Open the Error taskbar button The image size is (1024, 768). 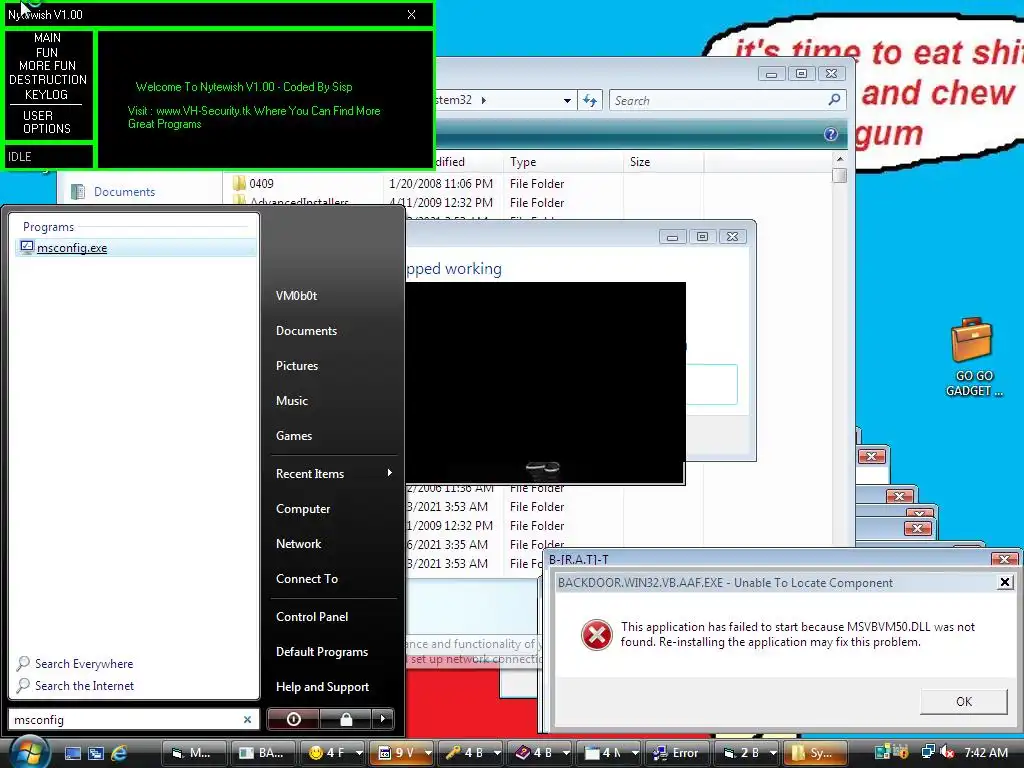[x=676, y=753]
